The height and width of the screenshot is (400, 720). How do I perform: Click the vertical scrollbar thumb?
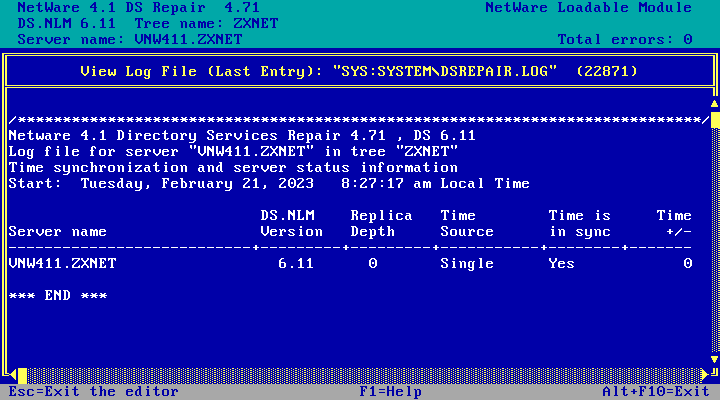[715, 119]
